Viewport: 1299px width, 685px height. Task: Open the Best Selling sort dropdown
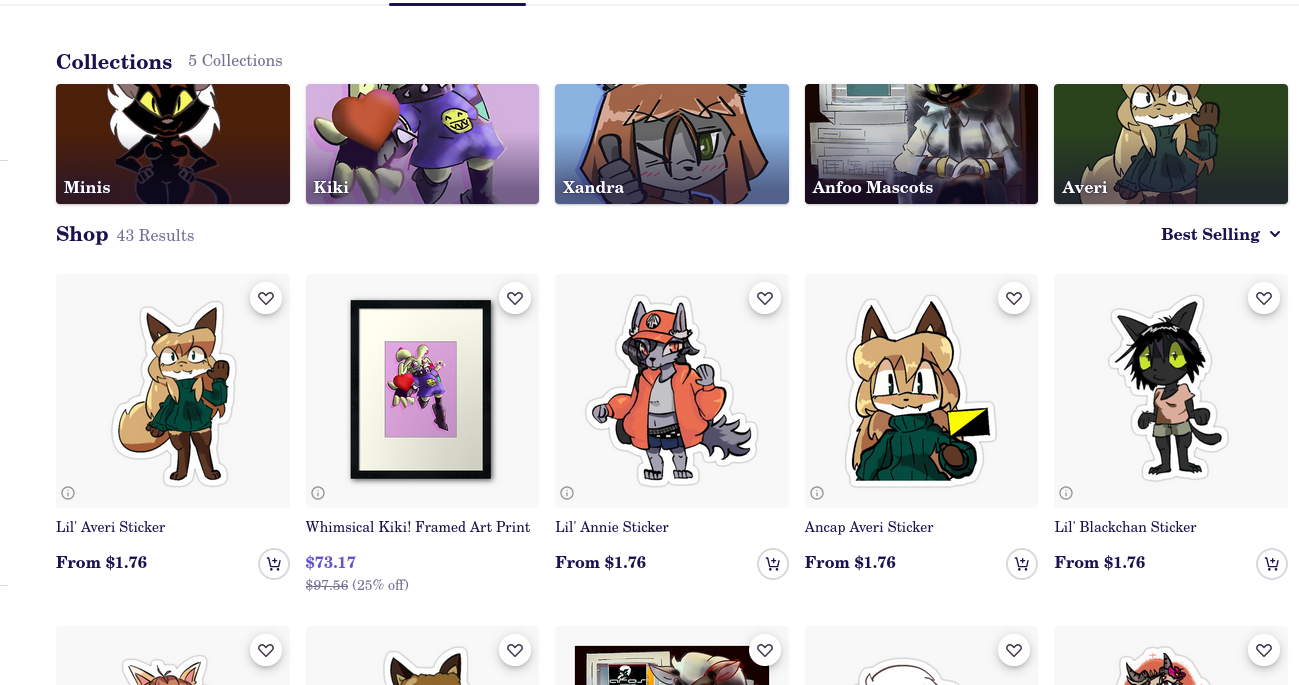[x=1220, y=235]
